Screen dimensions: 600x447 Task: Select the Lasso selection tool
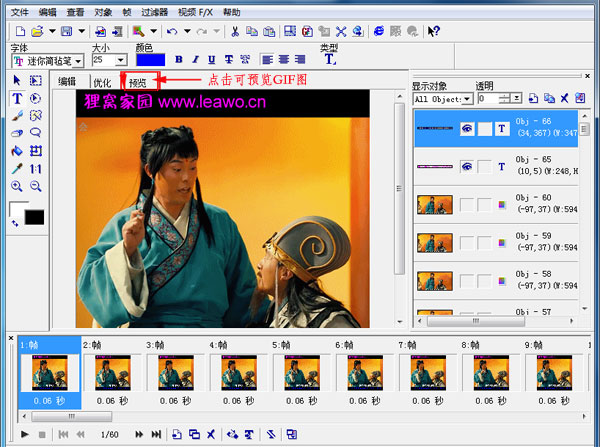(36, 133)
